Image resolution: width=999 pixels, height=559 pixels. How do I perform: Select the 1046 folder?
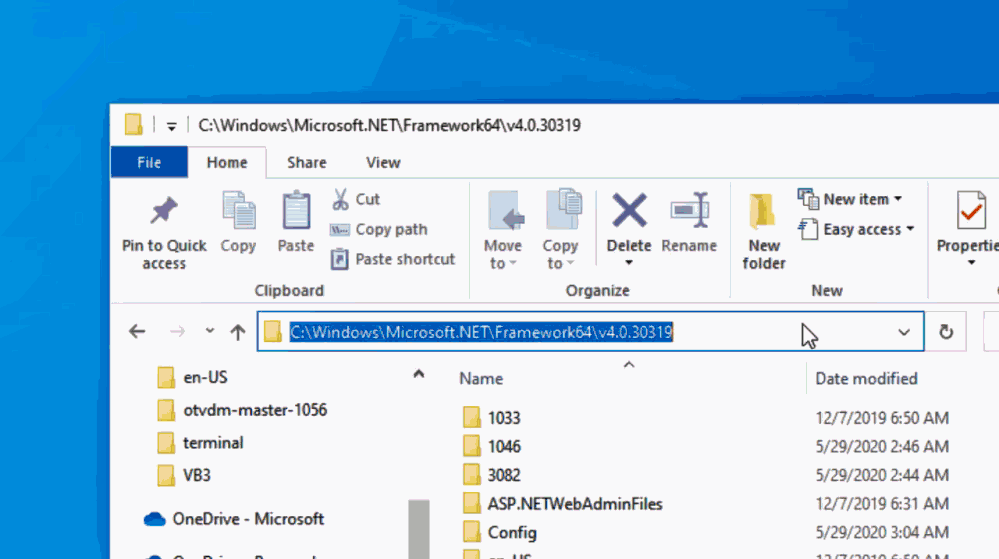click(491, 446)
